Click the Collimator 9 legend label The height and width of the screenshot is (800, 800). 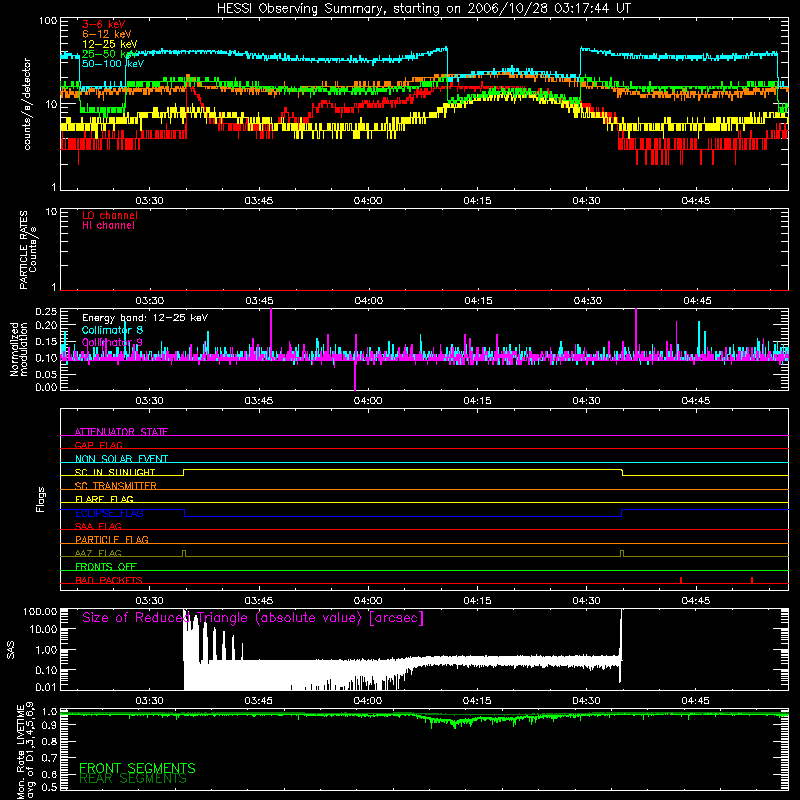(x=112, y=342)
